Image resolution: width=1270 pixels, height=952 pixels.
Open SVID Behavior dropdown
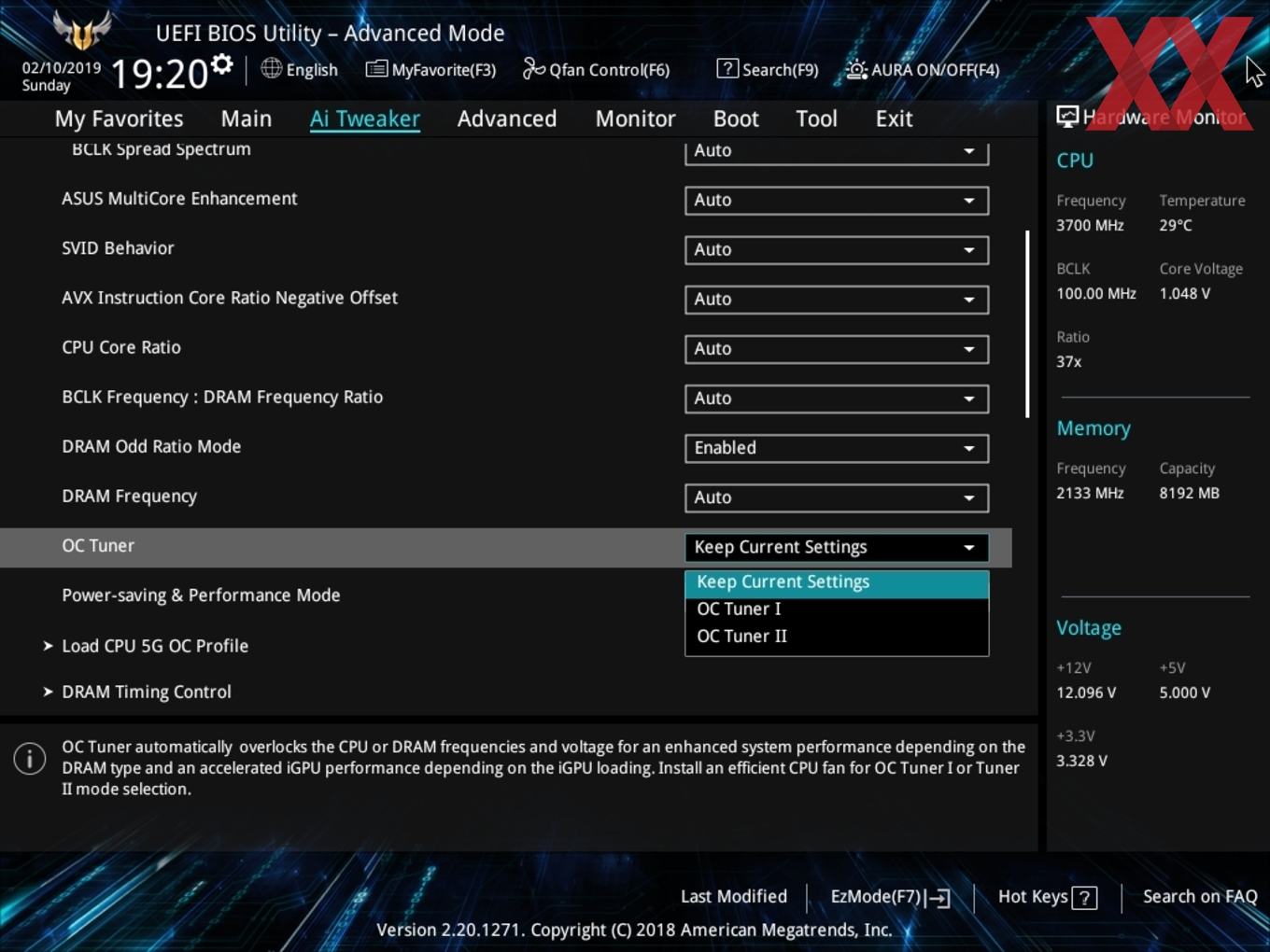837,249
